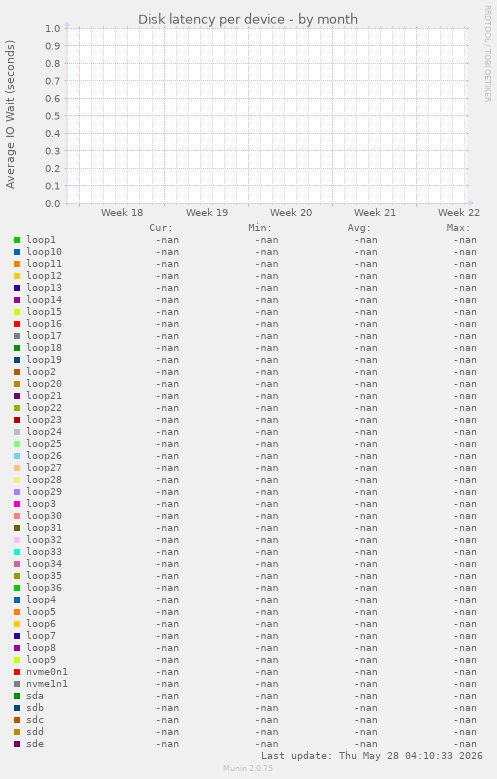This screenshot has width=497, height=779.
Task: Click the 0.5 y-axis value
Action: coord(53,116)
